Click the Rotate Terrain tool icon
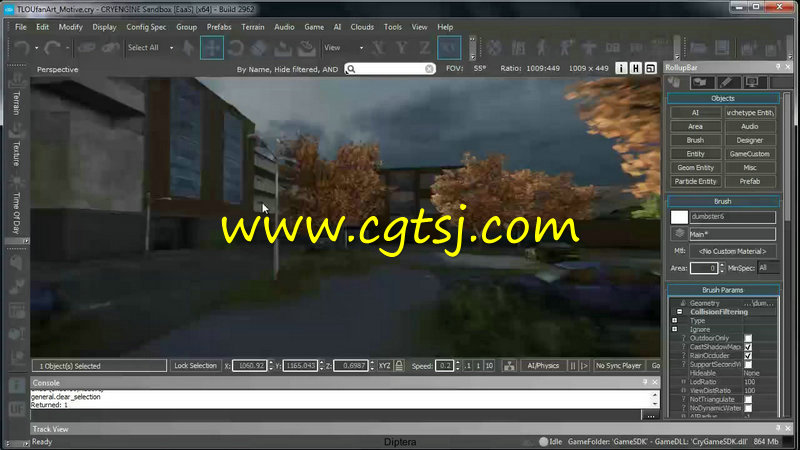The height and width of the screenshot is (450, 800). point(307,48)
